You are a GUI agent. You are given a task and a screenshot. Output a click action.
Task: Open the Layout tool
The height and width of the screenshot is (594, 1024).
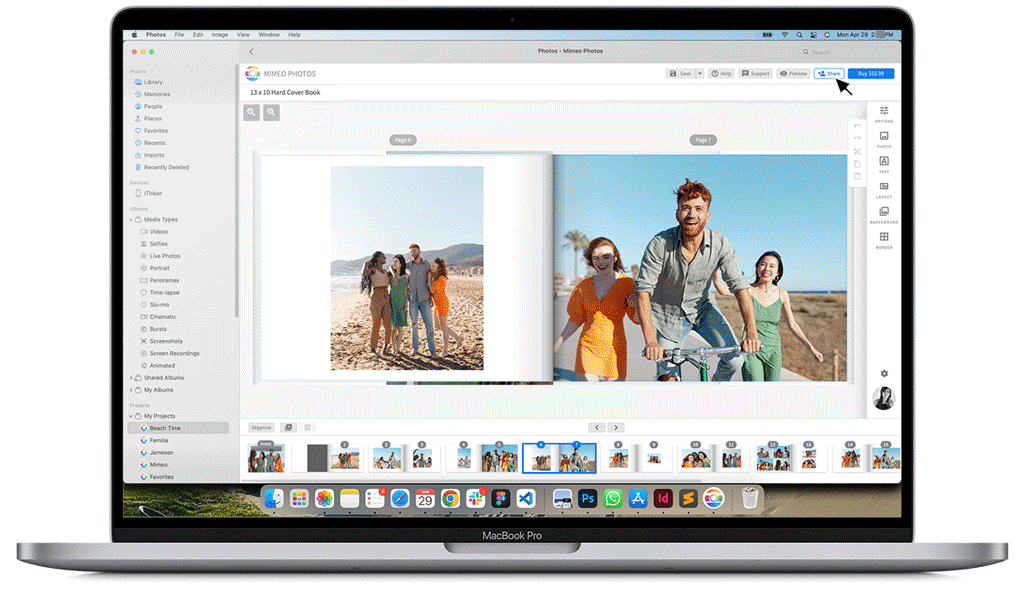[884, 186]
